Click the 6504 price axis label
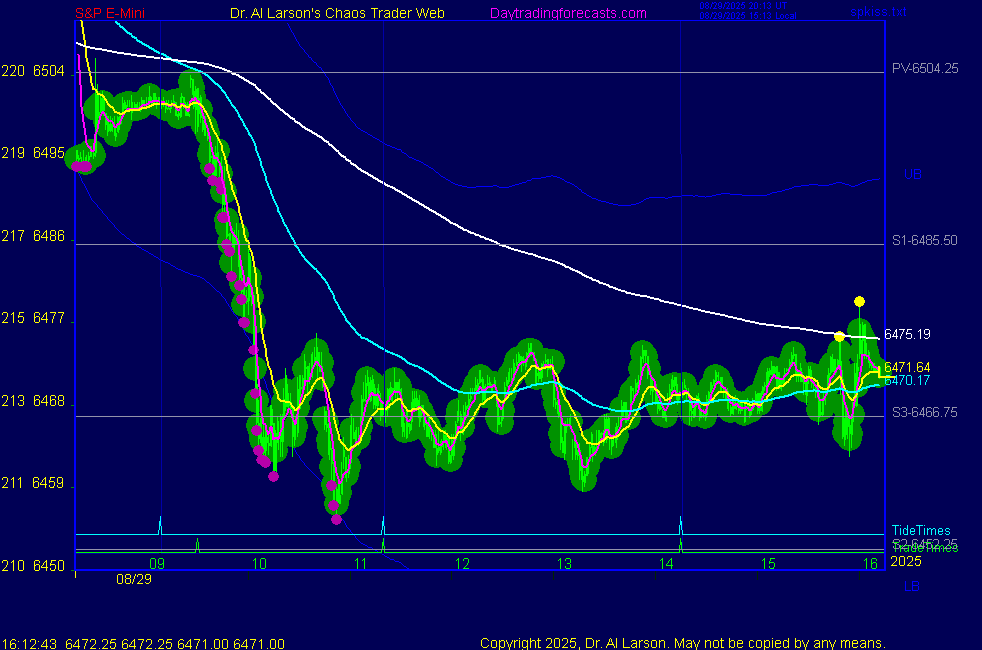This screenshot has width=982, height=650. 49,71
